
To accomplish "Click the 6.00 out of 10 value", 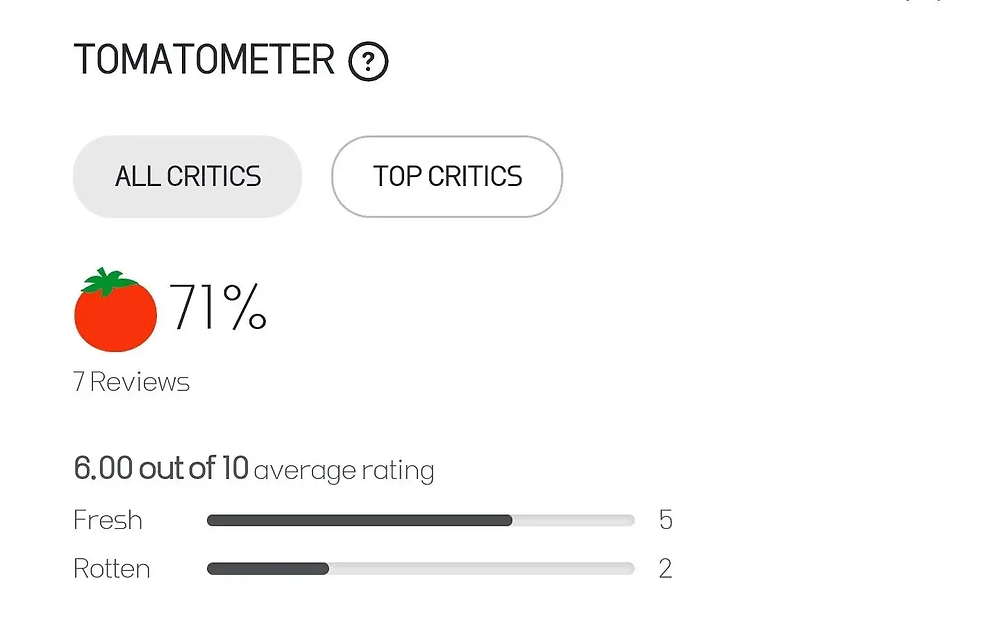I will tap(161, 468).
